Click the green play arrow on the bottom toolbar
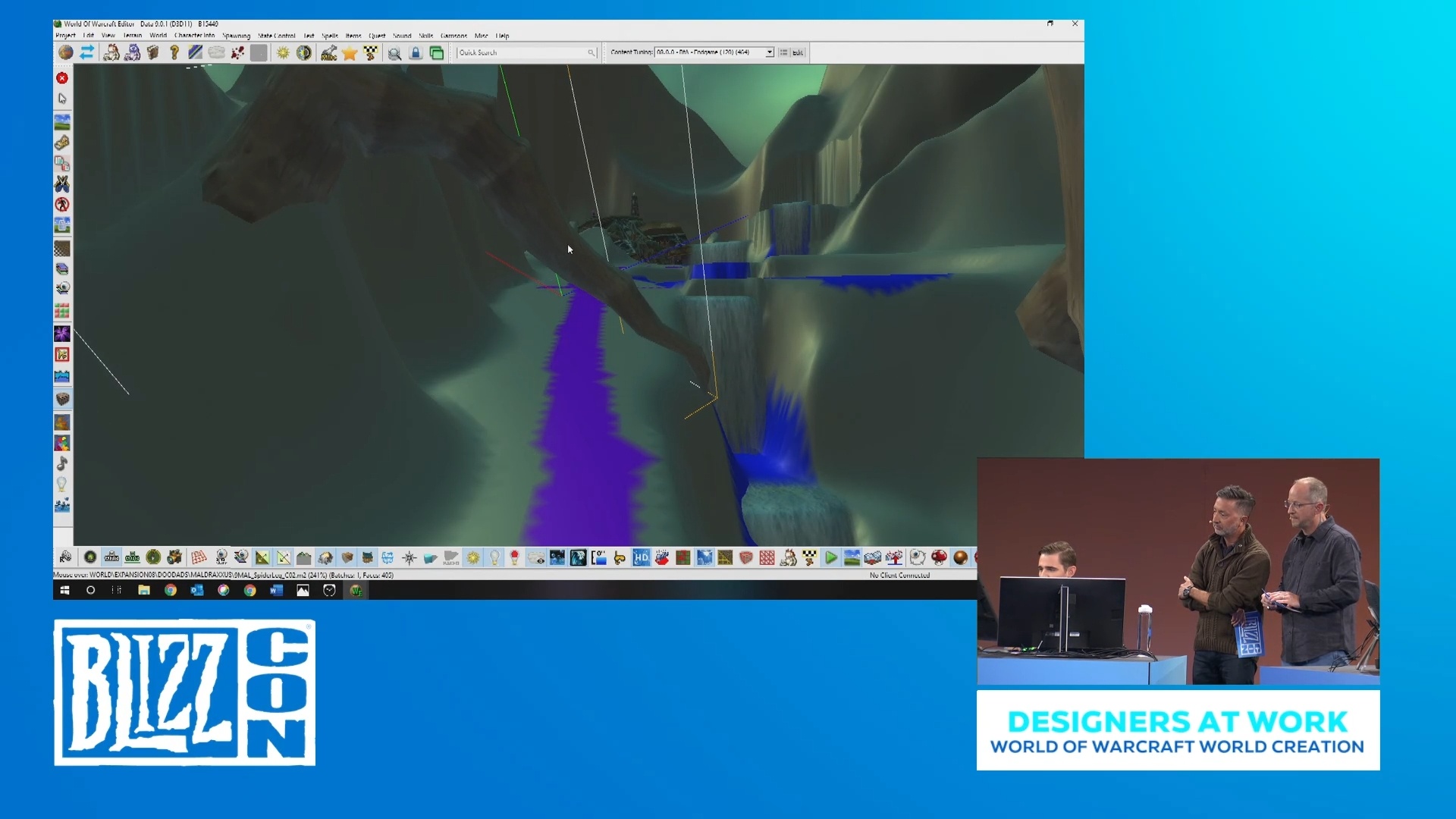 point(831,557)
